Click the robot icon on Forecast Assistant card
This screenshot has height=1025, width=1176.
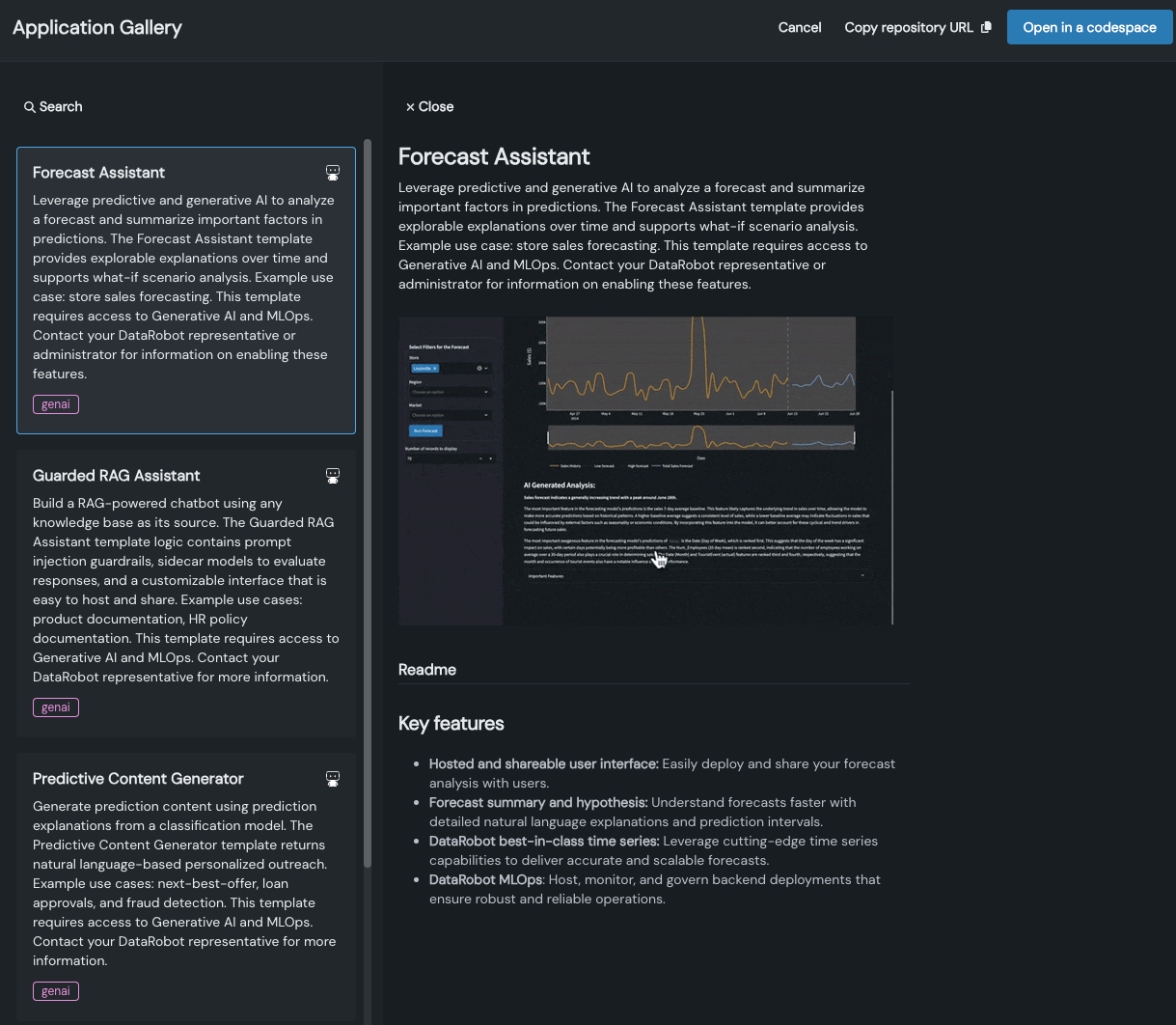333,173
